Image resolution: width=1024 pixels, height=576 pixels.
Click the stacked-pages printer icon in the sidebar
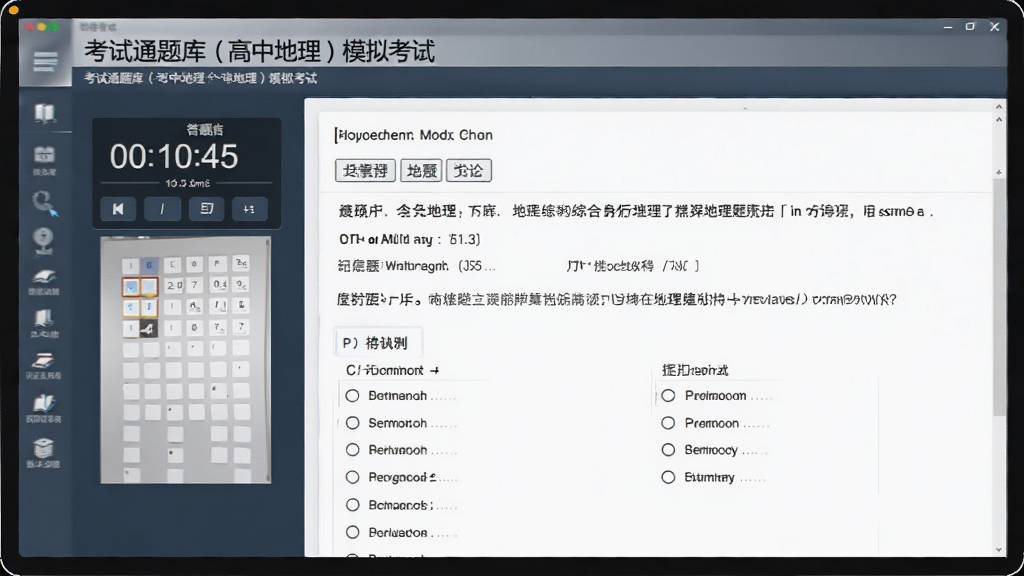pos(44,361)
